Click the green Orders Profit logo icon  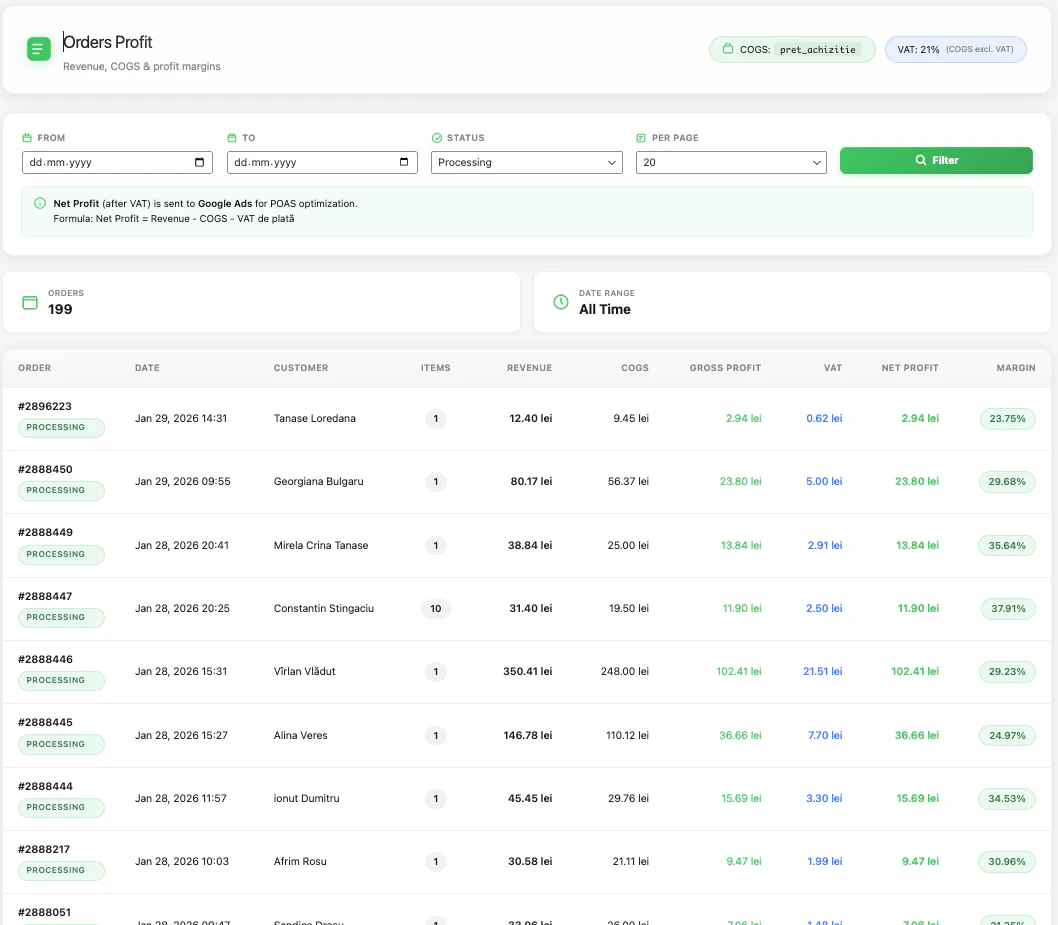[x=38, y=49]
